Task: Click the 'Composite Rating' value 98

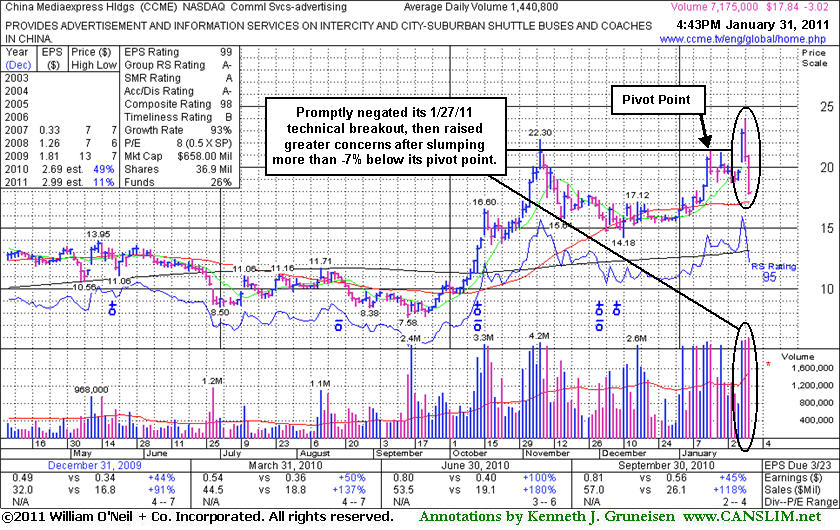Action: point(226,104)
